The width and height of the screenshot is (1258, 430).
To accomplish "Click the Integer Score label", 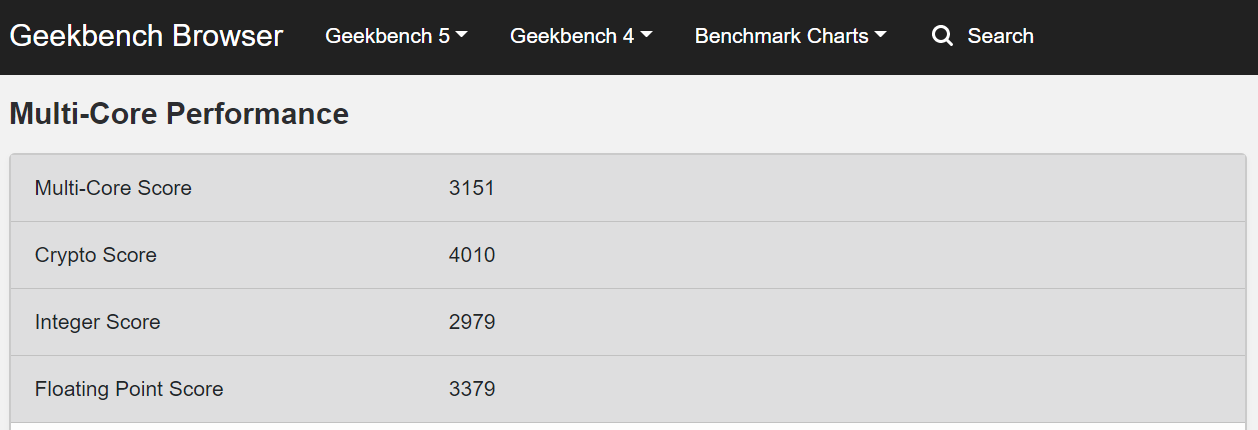I will coord(98,322).
